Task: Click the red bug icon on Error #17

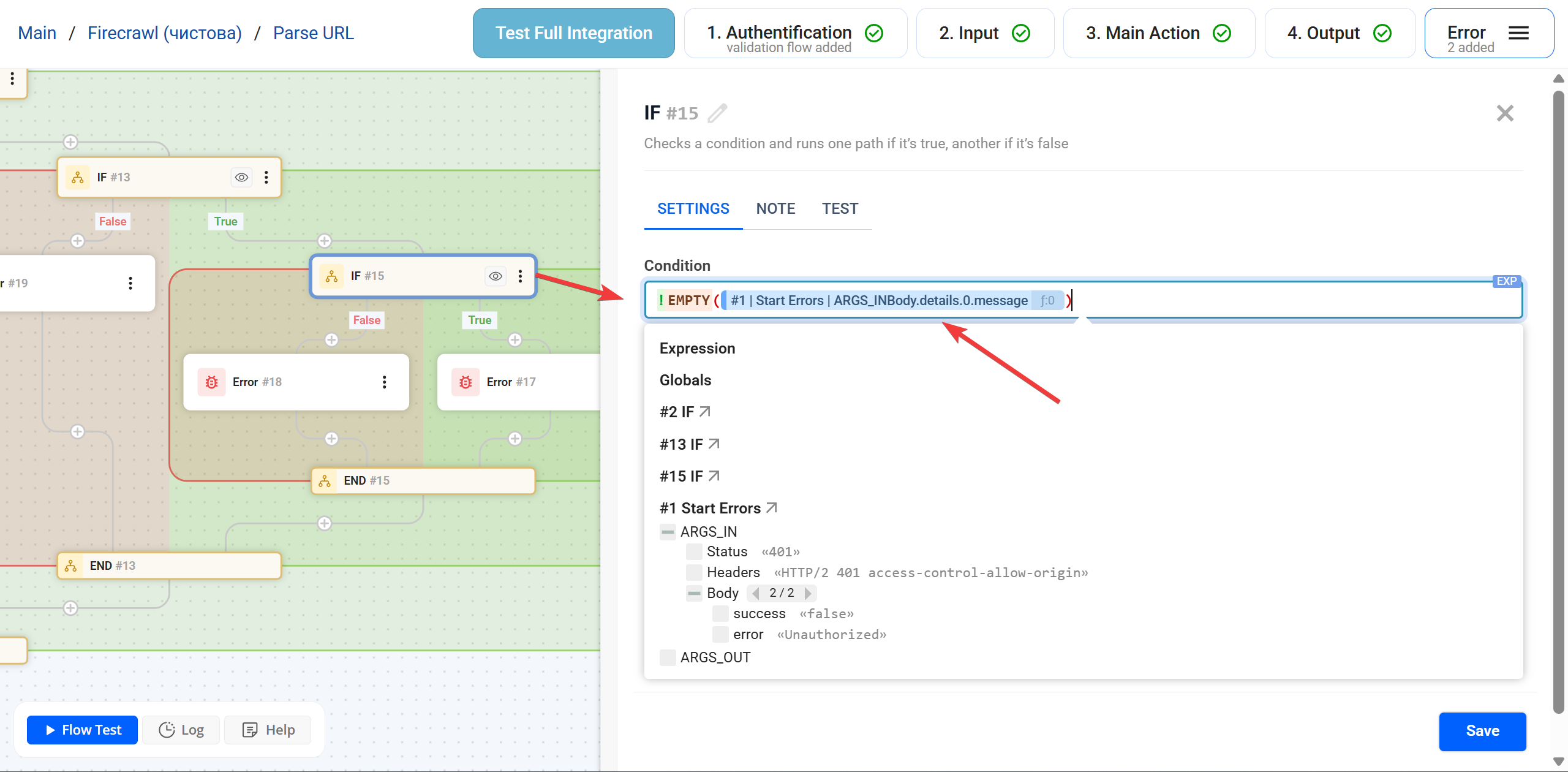Action: tap(466, 382)
